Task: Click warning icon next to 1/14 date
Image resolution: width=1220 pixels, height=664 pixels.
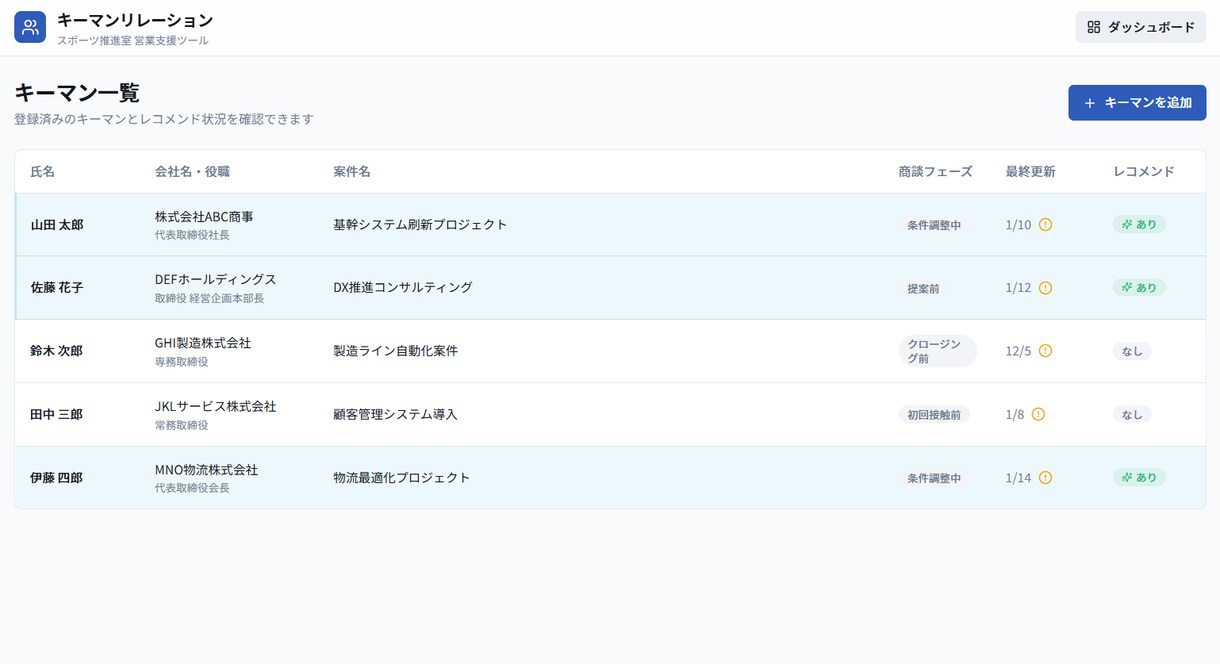Action: pos(1045,478)
